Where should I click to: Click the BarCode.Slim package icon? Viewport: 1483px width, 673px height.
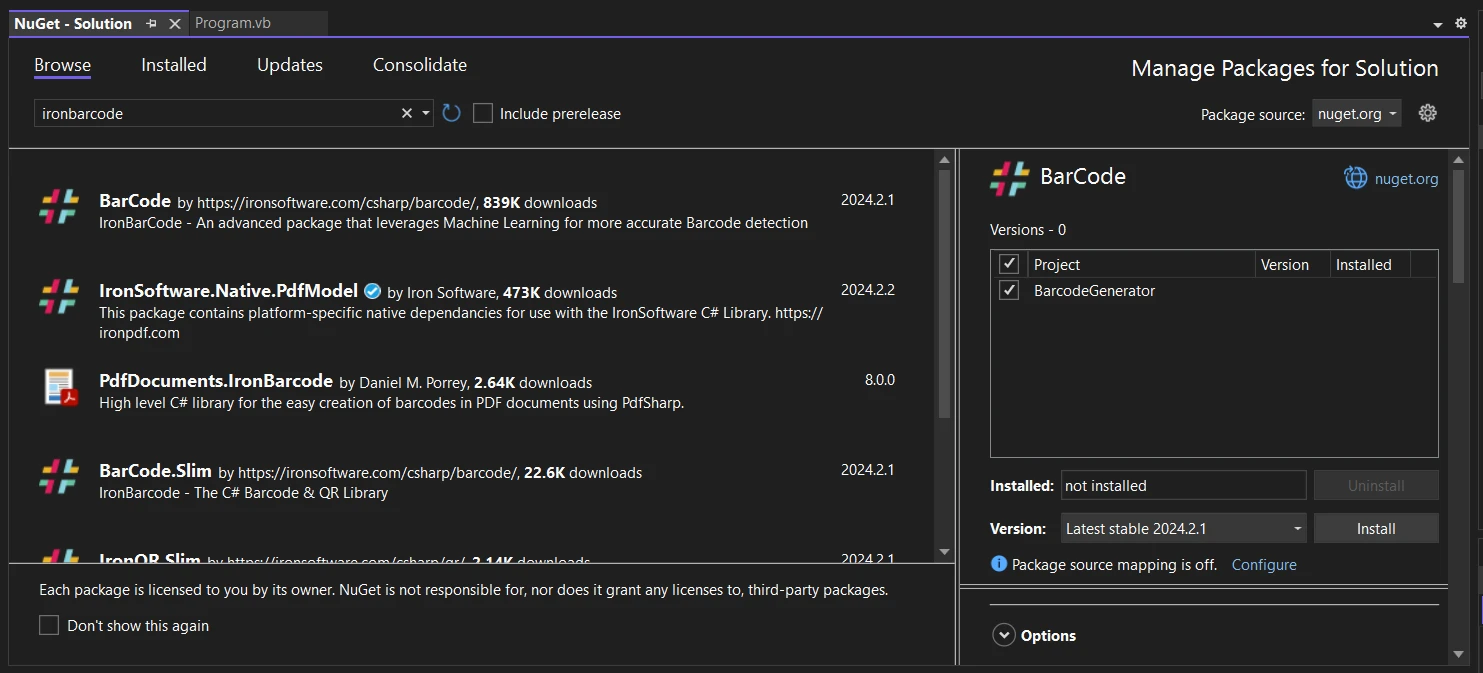point(60,476)
